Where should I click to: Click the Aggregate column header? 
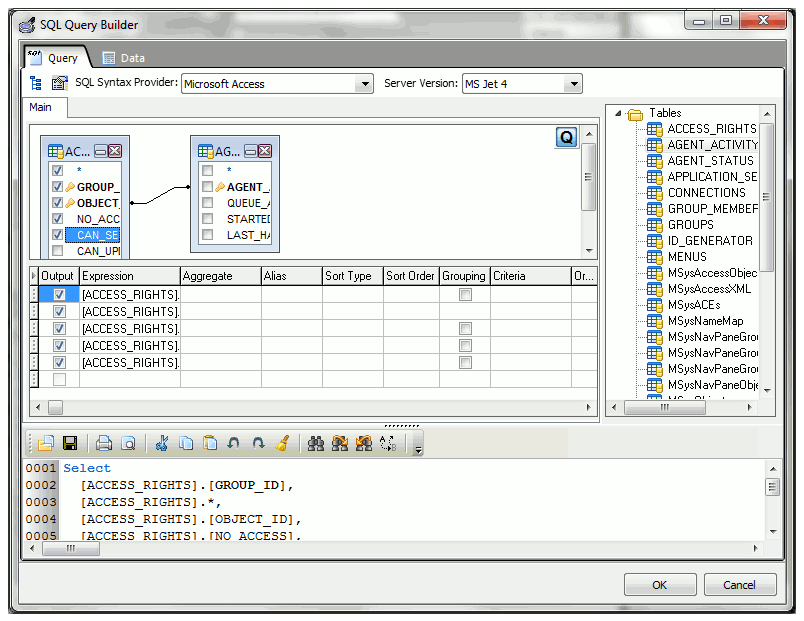pos(221,276)
